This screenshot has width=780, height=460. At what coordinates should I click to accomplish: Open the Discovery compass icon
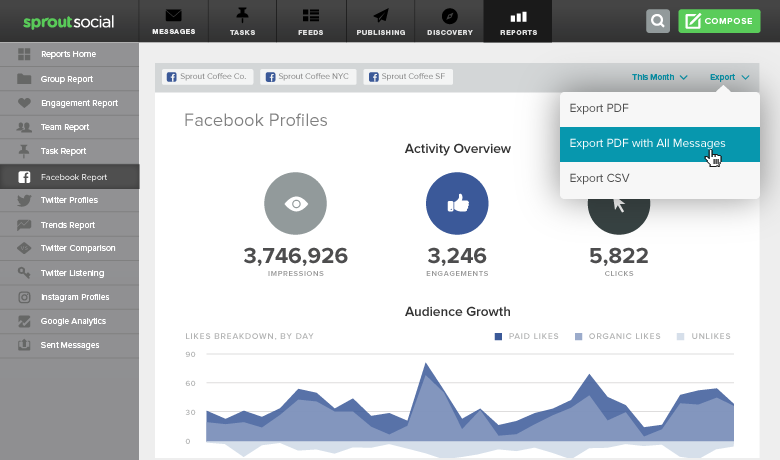(450, 16)
